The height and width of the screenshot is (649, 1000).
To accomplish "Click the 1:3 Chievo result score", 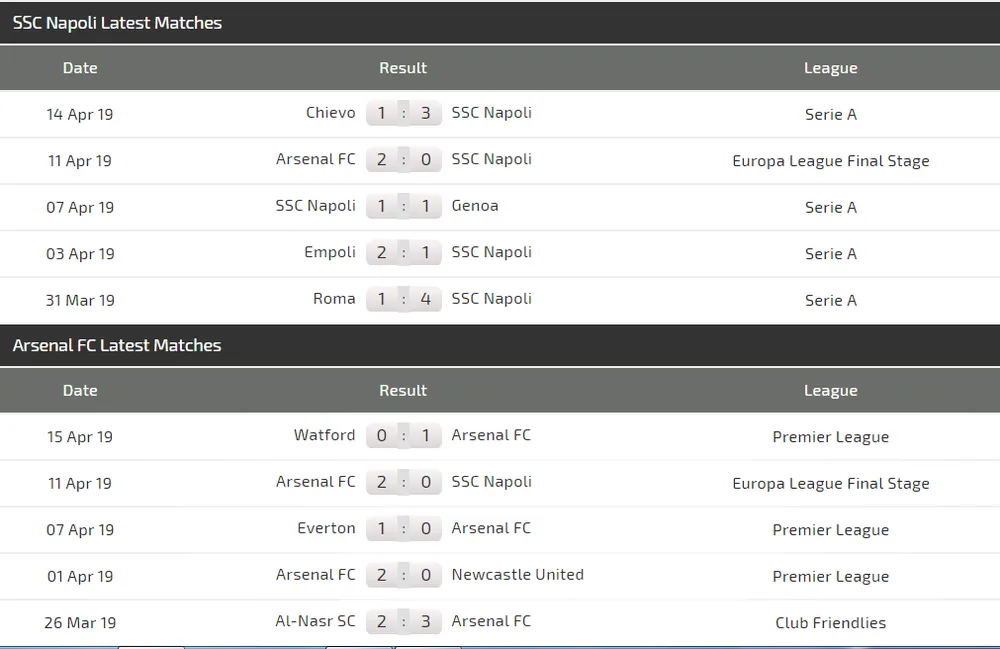I will (x=404, y=113).
